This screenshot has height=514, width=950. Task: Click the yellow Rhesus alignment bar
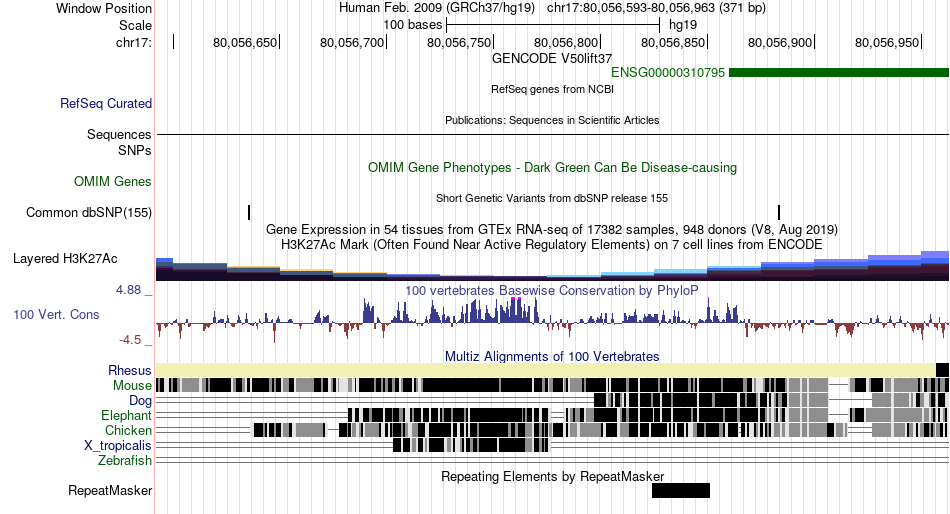point(546,370)
